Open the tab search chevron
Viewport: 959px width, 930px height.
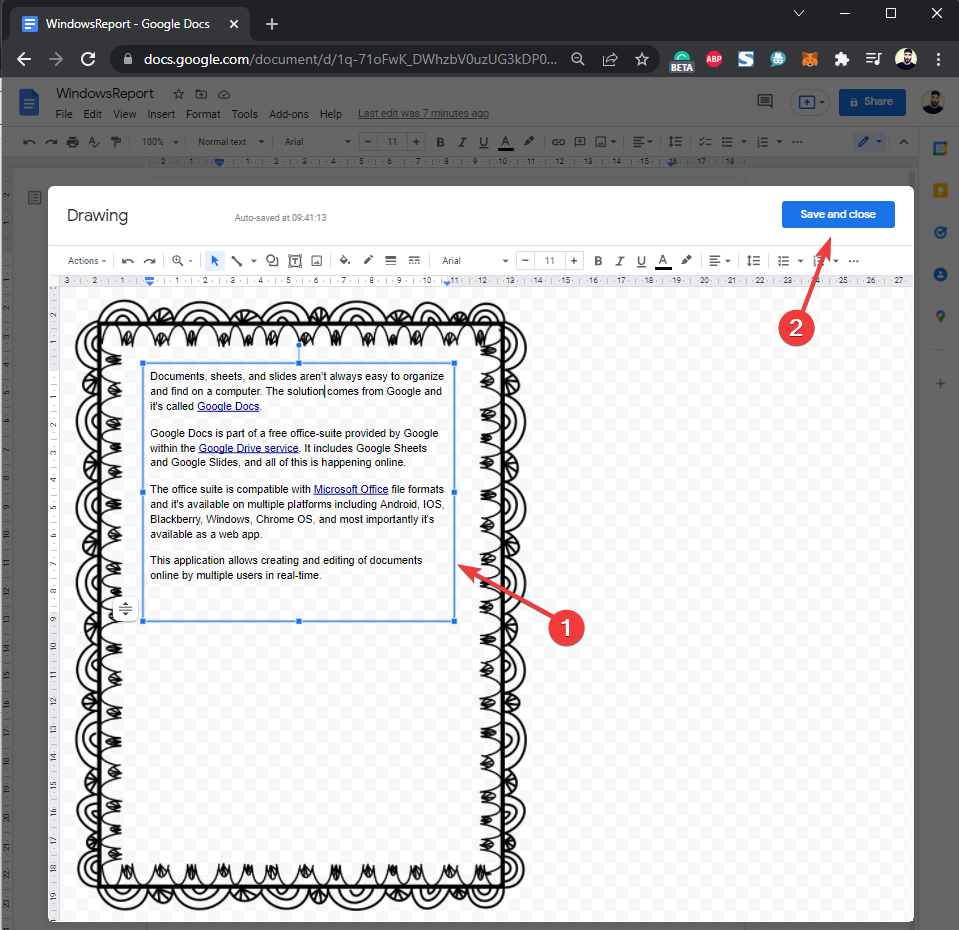799,13
